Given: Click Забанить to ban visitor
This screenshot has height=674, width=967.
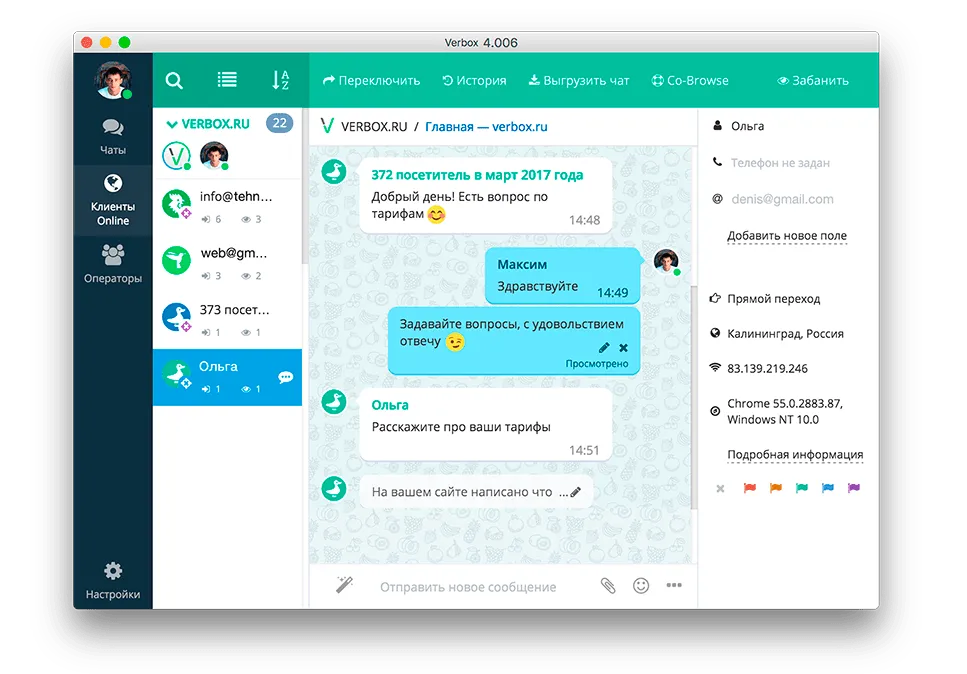Looking at the screenshot, I should click(x=813, y=81).
